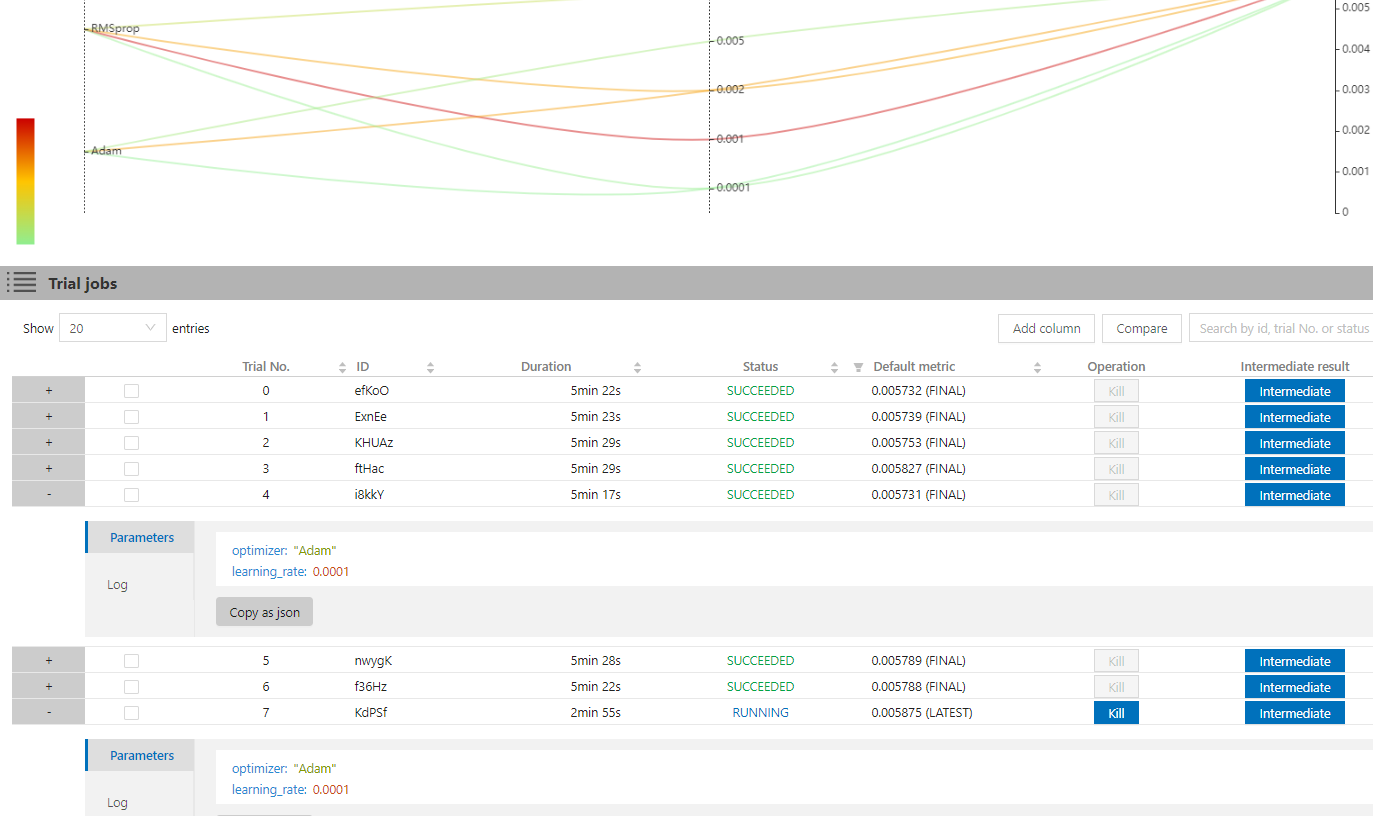Viewport: 1373px width, 816px height.
Task: Open the Parameters tab under trial i8kkY
Action: (141, 537)
